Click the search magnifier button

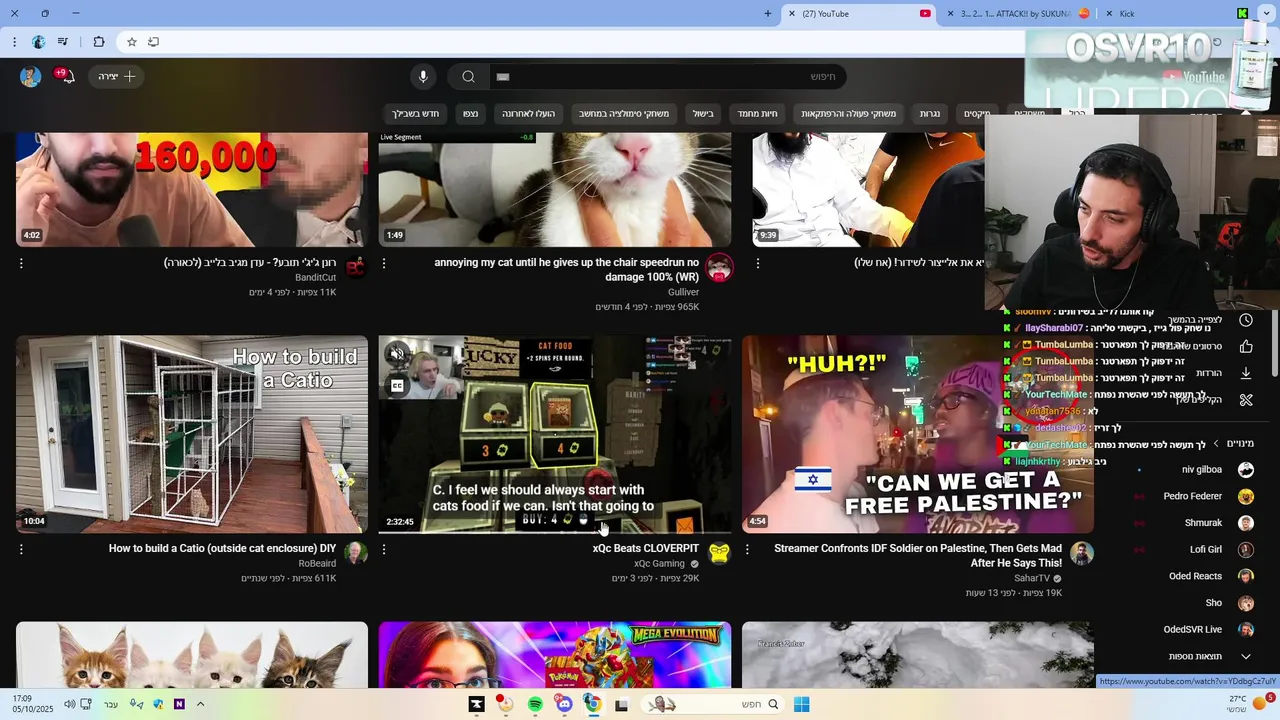[x=468, y=77]
